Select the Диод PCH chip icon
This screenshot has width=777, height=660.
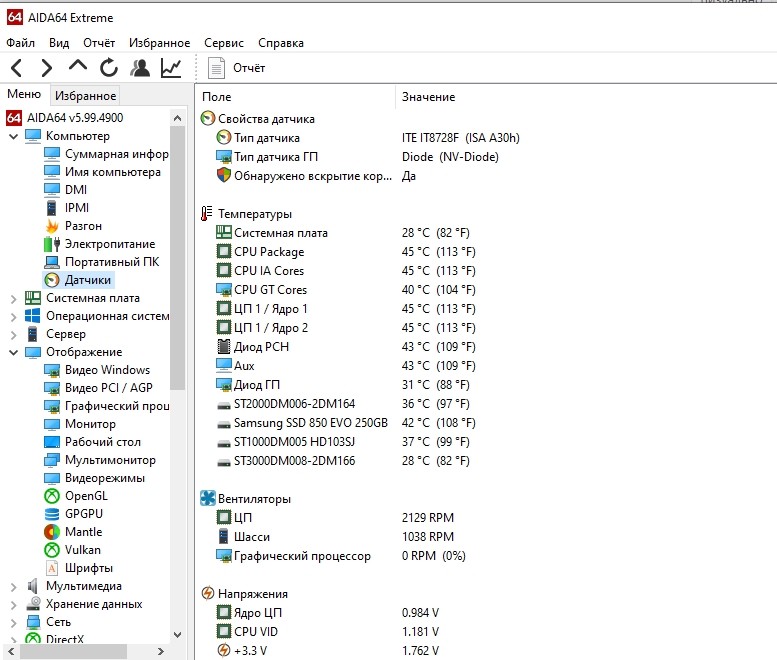point(224,346)
